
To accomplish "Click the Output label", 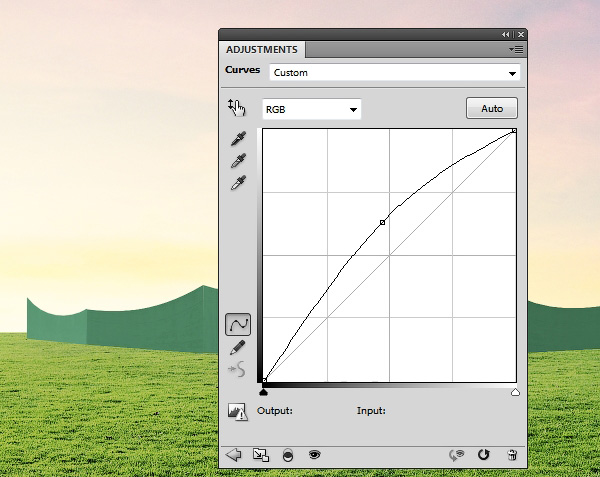I will 275,411.
